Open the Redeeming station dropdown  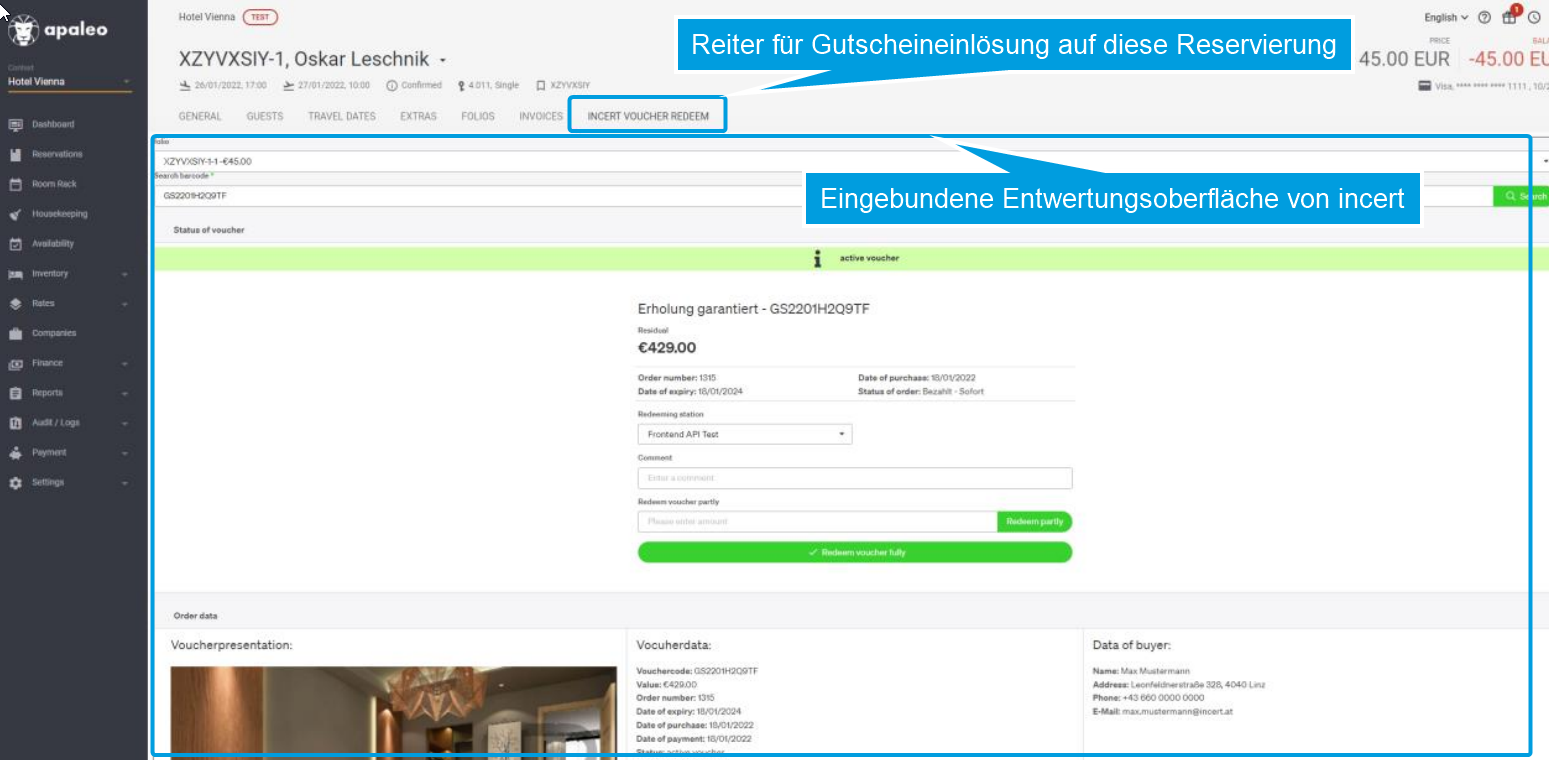745,435
